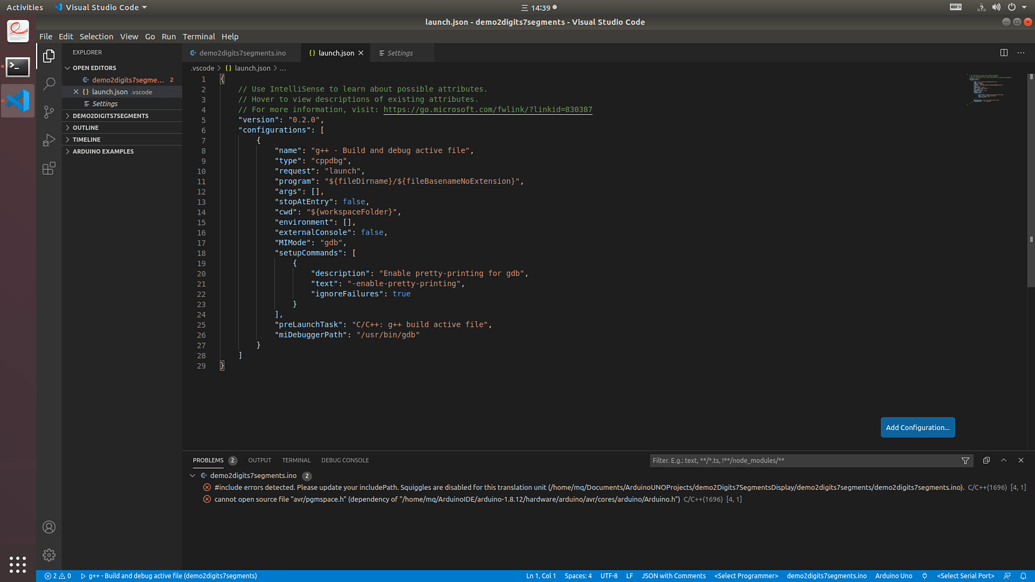The height and width of the screenshot is (582, 1035).
Task: Expand the DEMO2DIGITS7SEGMENTS folder section
Action: coord(110,116)
